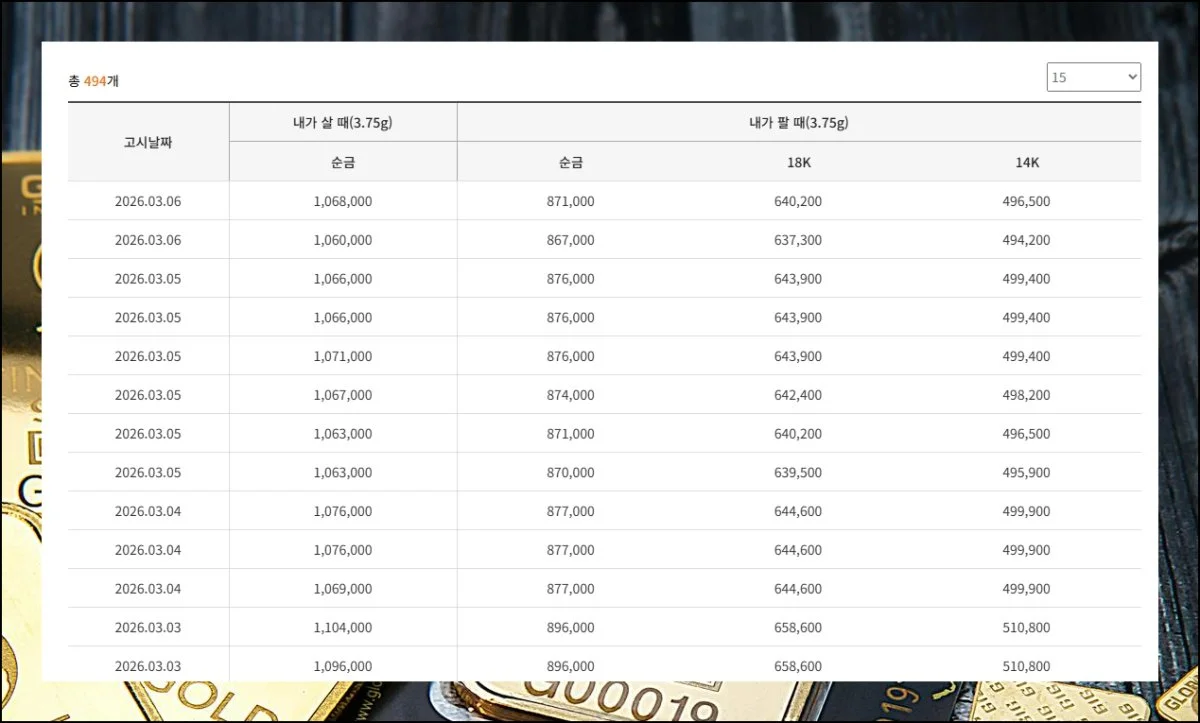
Task: Open the rows-per-page dropdown showing 15
Action: 1093,77
